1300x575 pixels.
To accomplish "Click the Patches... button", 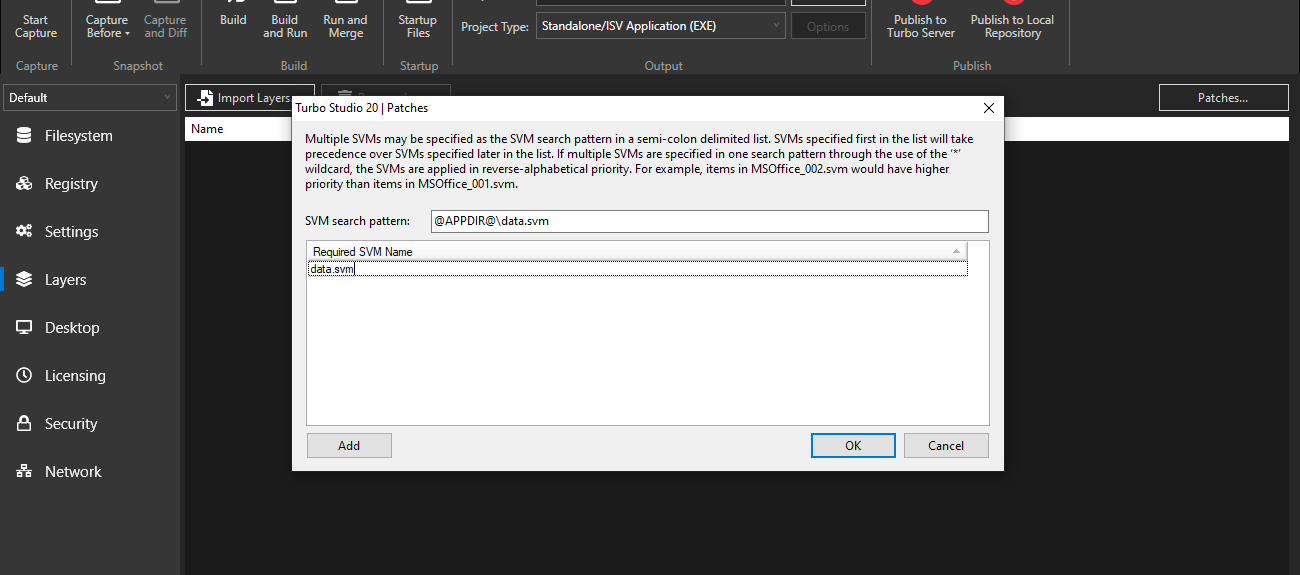I will click(1223, 98).
